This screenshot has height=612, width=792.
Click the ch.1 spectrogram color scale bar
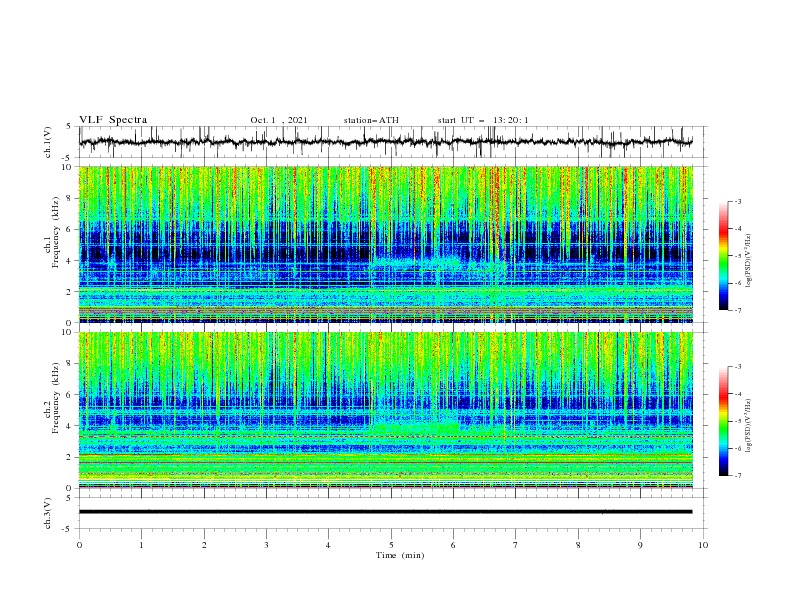click(x=723, y=256)
